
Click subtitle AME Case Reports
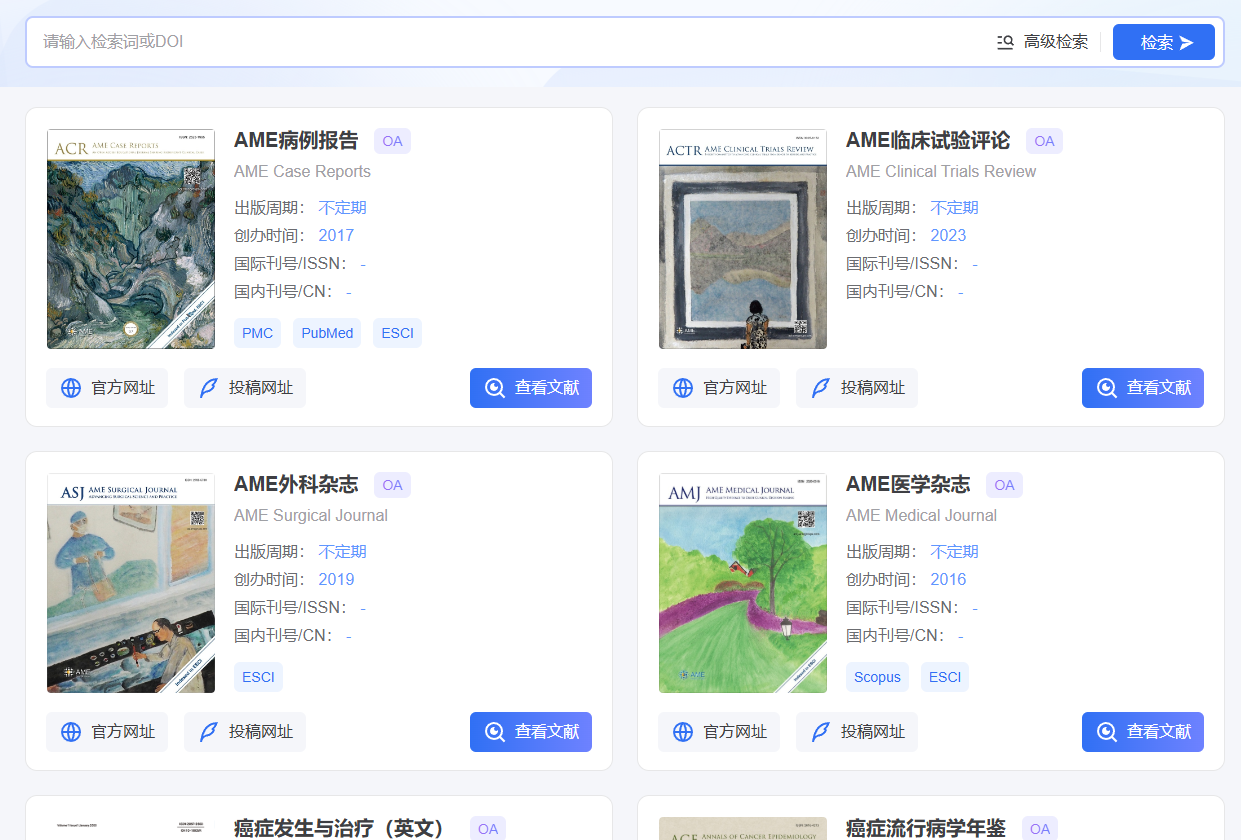(302, 172)
